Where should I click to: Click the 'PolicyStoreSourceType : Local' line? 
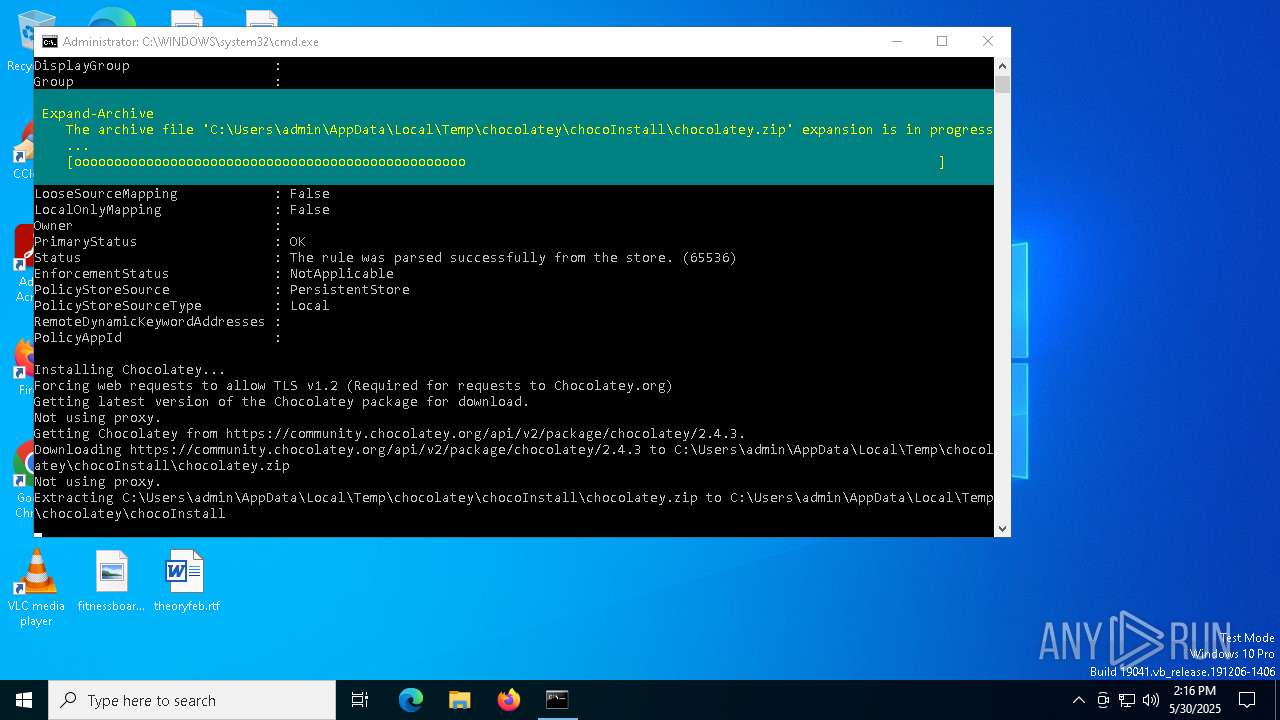(182, 306)
